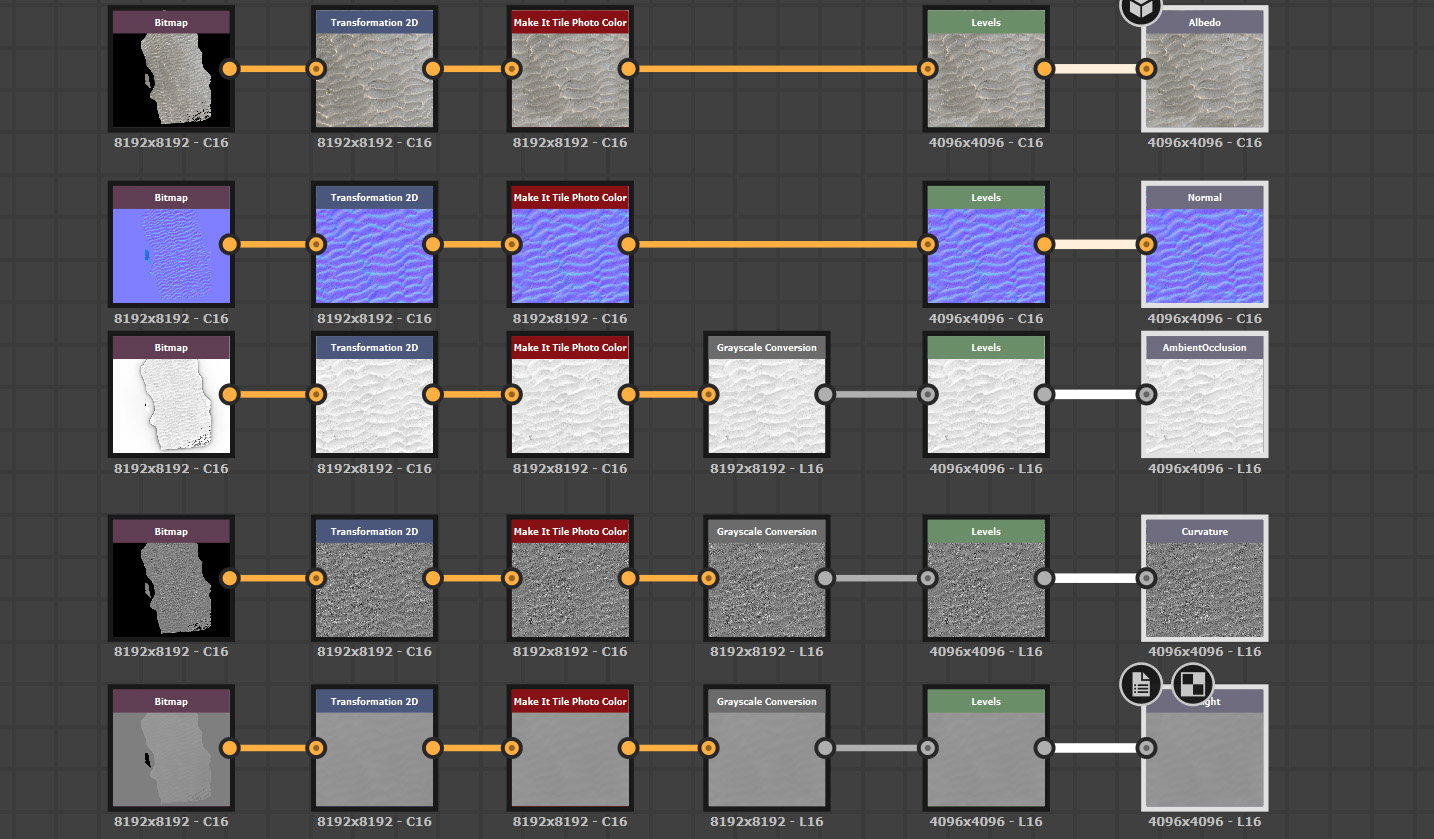Select the Normal output node thumbnail
This screenshot has width=1434, height=839.
tap(1204, 255)
